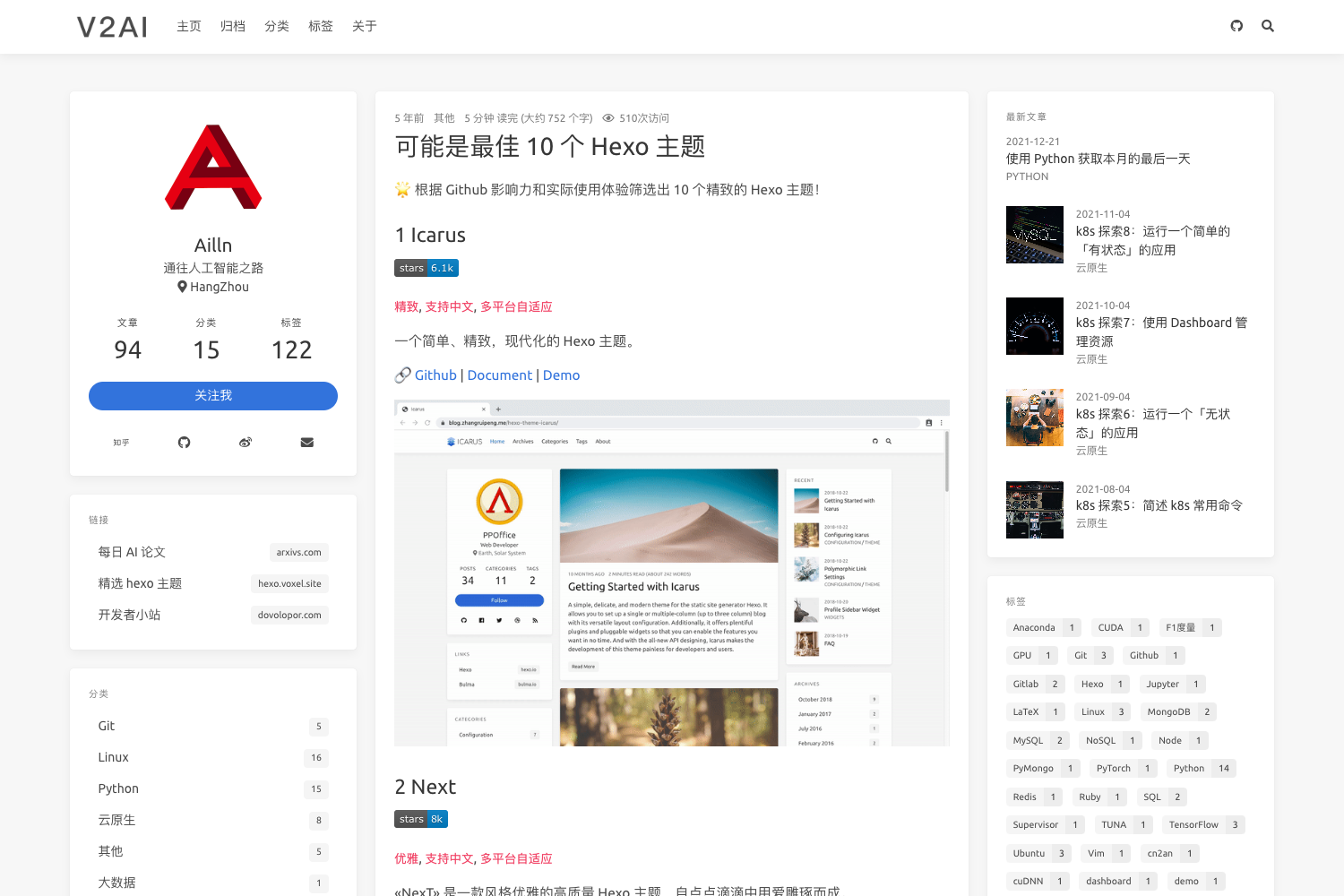Open the 精选 hexo 主题 link

click(x=213, y=583)
